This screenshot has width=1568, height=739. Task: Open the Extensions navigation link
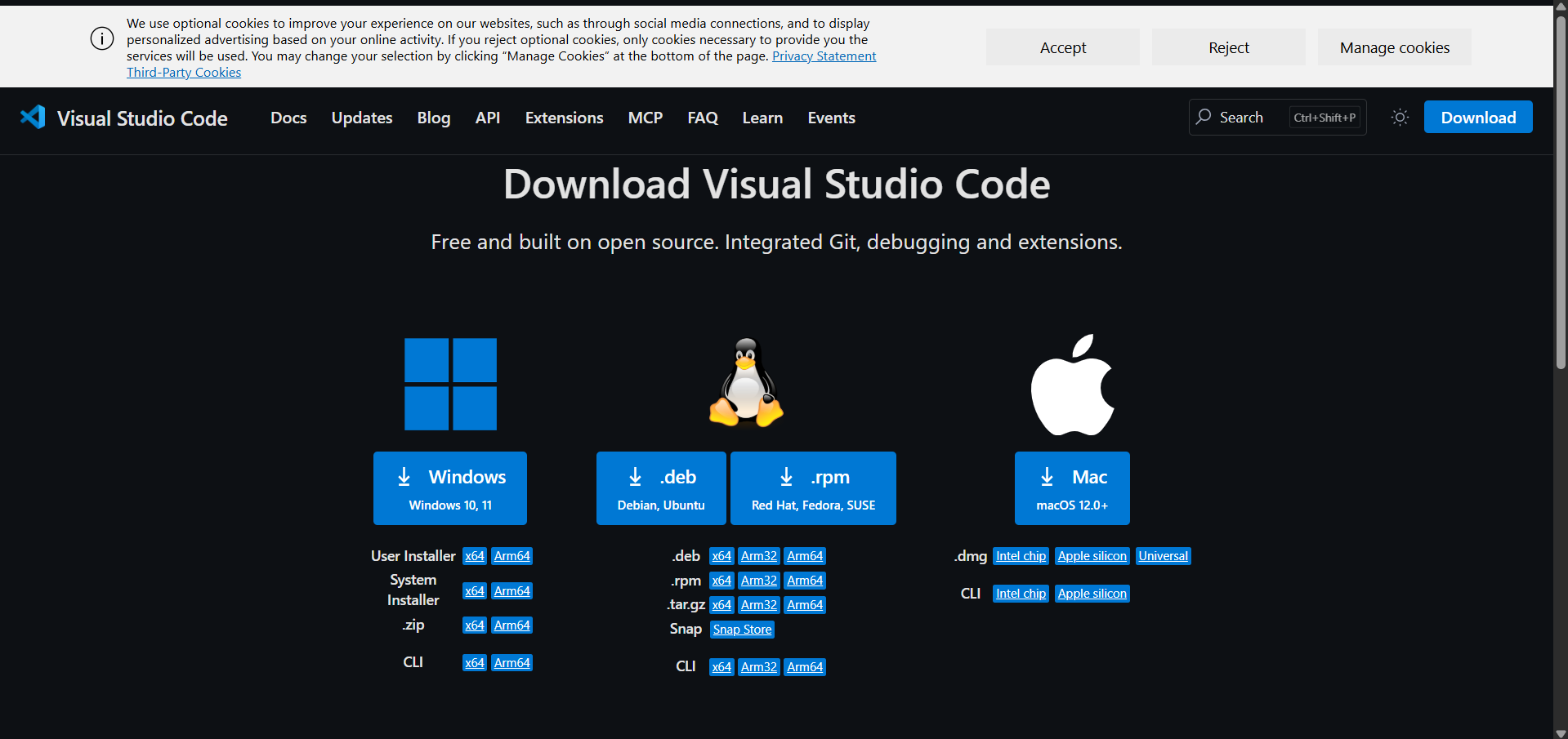click(x=564, y=118)
